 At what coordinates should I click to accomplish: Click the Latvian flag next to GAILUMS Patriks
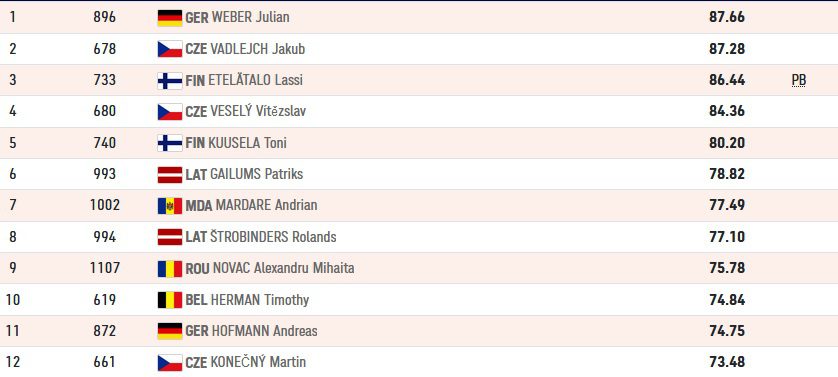pos(170,174)
